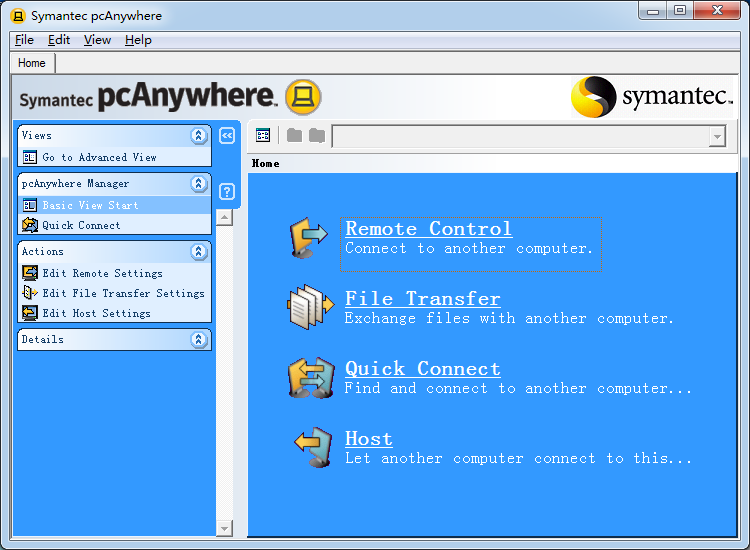Collapse the Views panel section
The image size is (750, 550).
tap(199, 136)
